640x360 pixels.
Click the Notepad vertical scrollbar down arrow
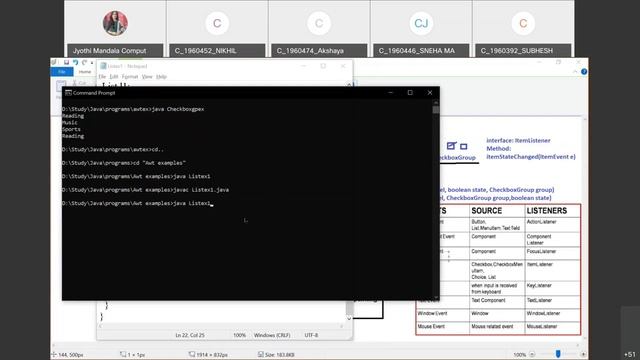(x=349, y=318)
